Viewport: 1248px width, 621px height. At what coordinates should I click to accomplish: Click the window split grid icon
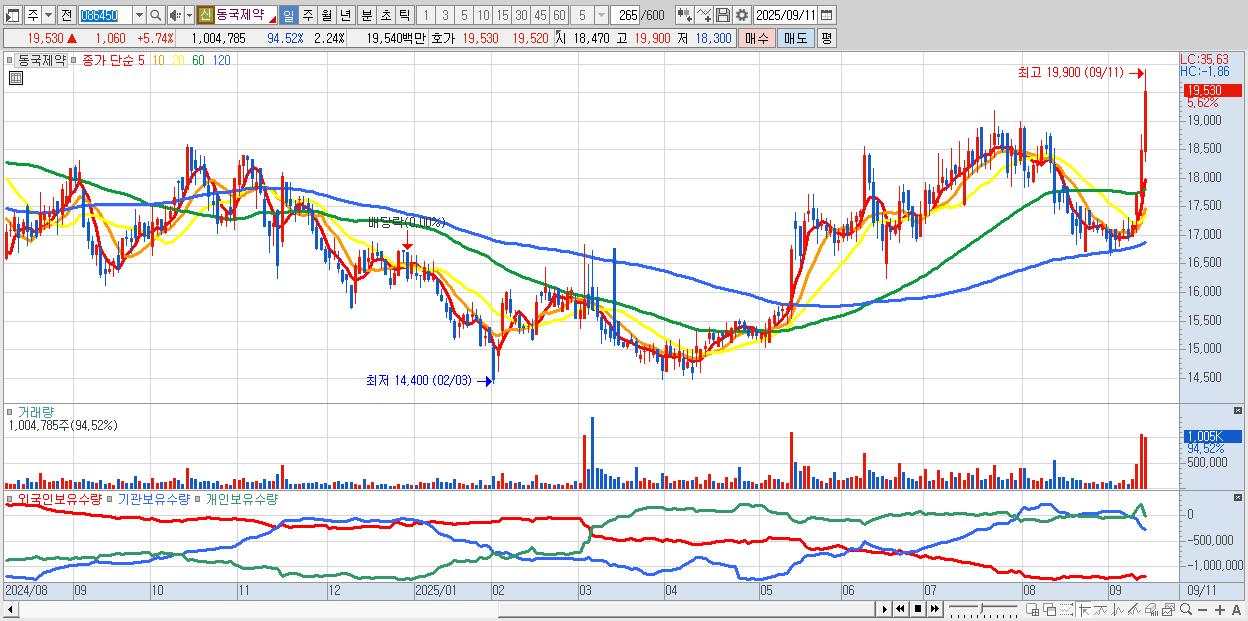point(1033,609)
